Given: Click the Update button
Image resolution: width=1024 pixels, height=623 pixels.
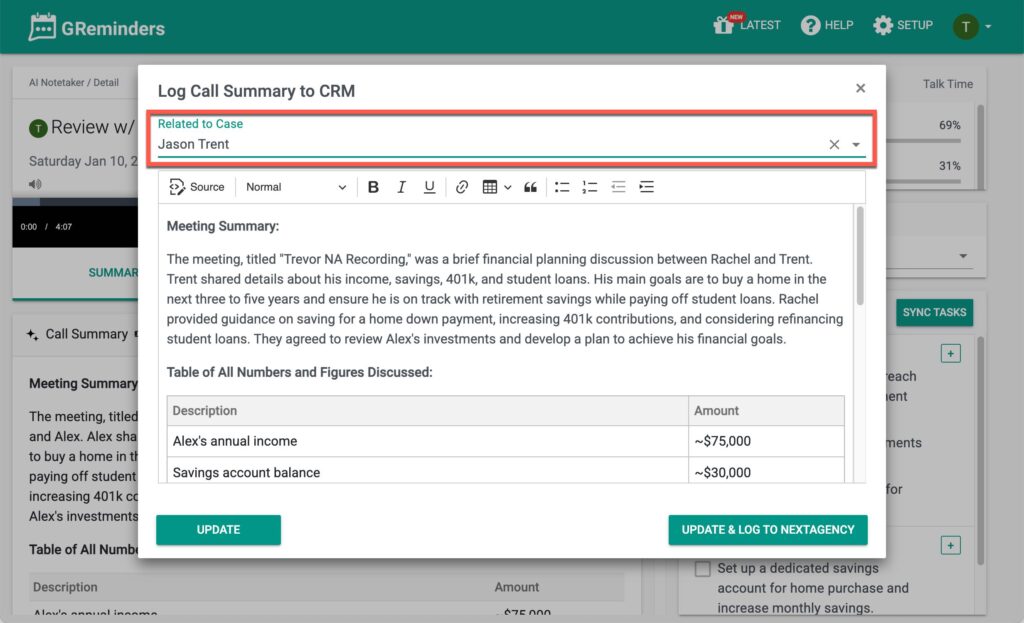Looking at the screenshot, I should pyautogui.click(x=218, y=530).
